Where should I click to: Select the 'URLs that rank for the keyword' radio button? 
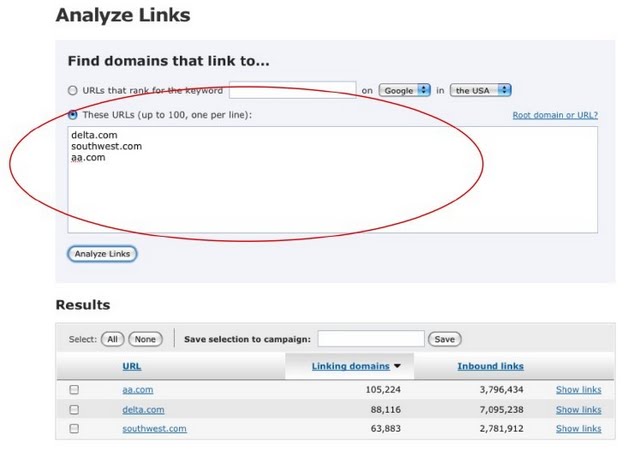tap(73, 91)
